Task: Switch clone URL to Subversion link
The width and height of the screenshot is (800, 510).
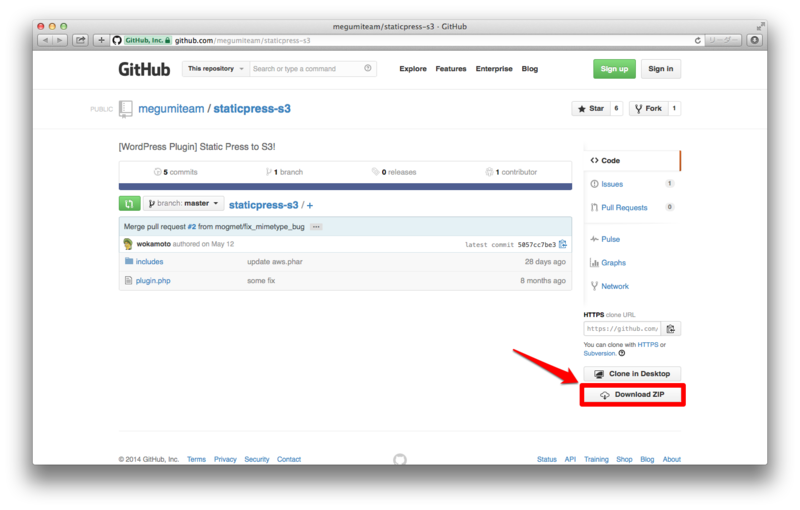Action: tap(599, 353)
